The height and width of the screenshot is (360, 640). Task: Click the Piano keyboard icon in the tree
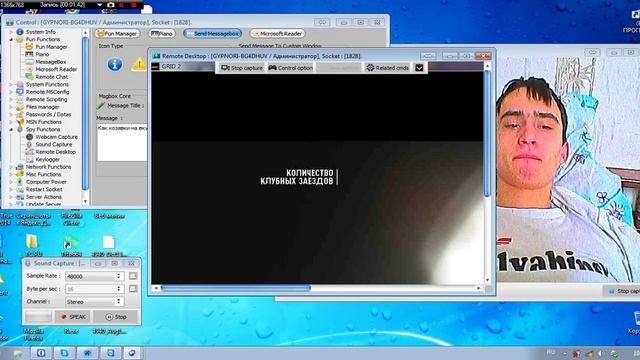(29, 54)
